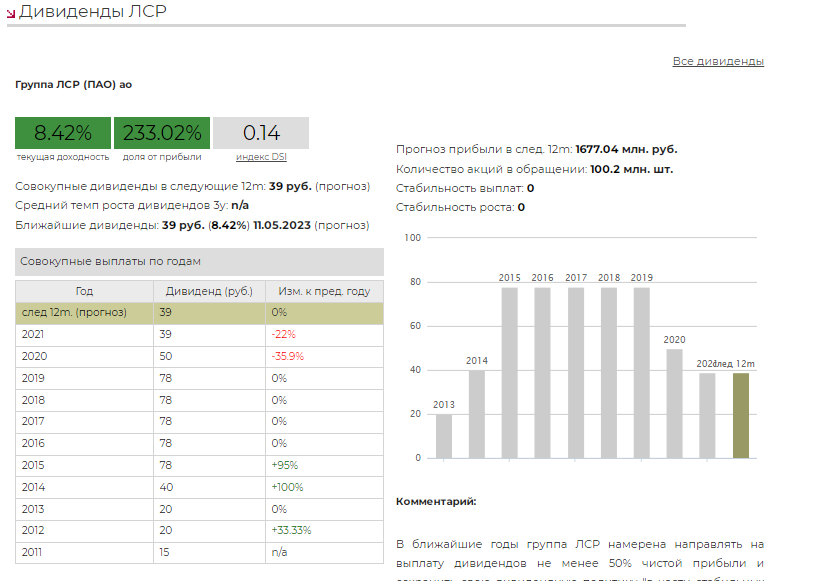The width and height of the screenshot is (823, 581).
Task: Click the dividend value 15 in table
Action: point(164,553)
